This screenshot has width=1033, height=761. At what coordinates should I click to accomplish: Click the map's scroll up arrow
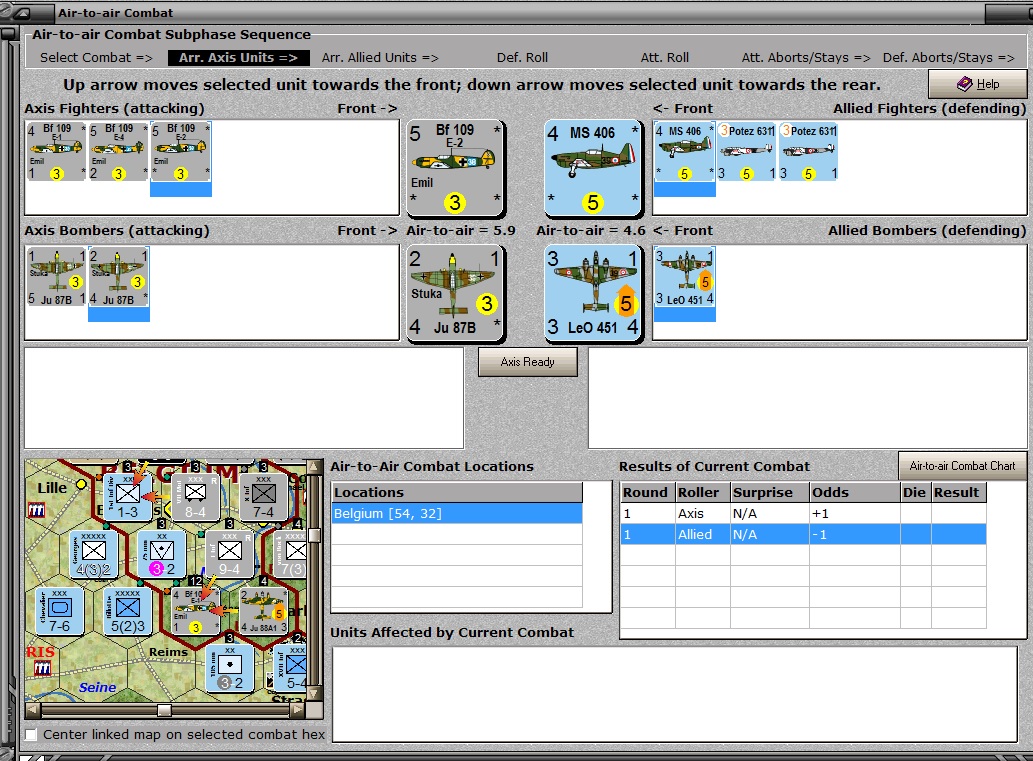[x=314, y=467]
